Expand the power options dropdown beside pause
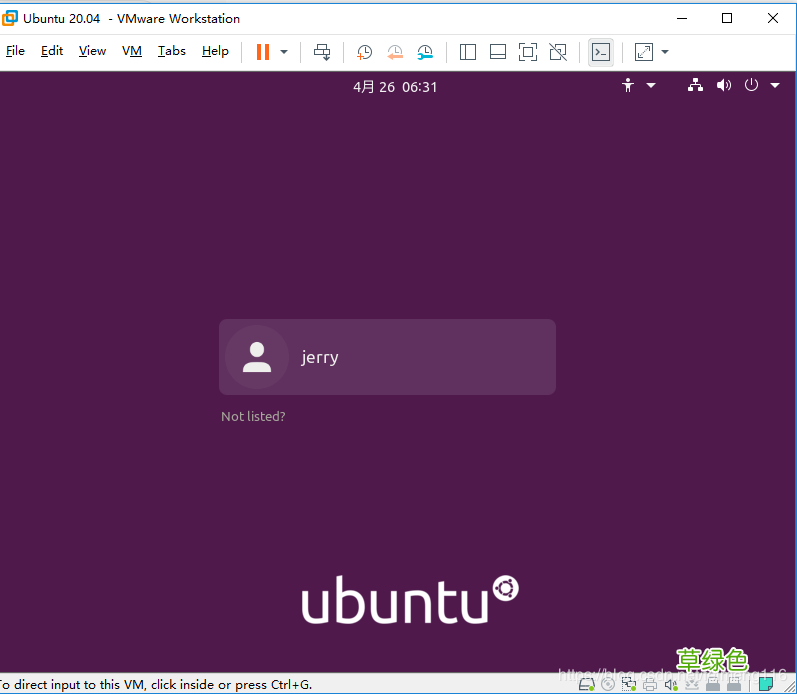797x694 pixels. (284, 52)
